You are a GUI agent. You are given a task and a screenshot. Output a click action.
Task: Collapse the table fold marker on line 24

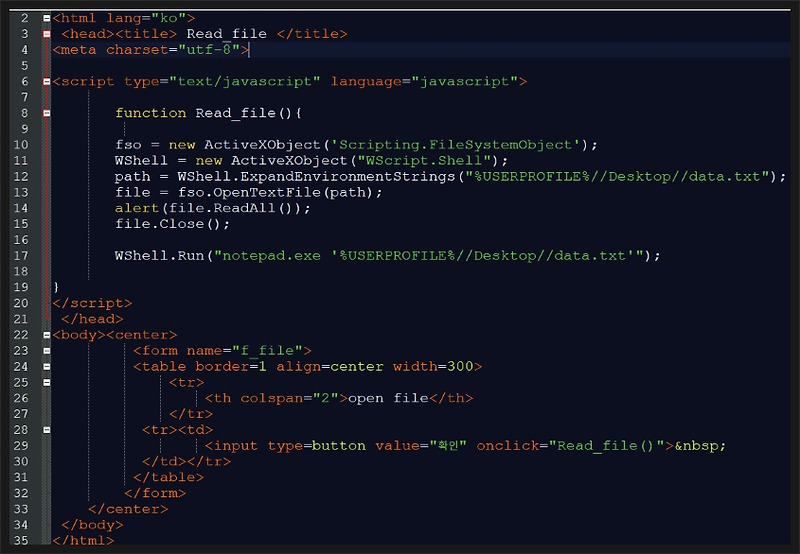tap(46, 367)
